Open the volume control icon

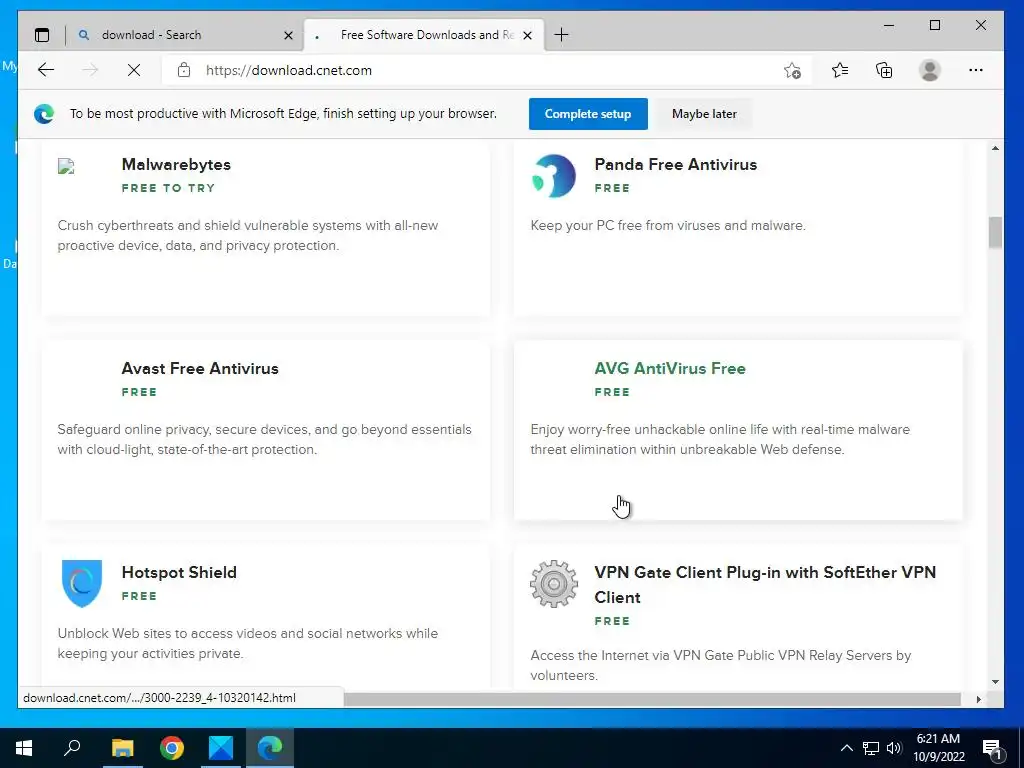click(894, 748)
